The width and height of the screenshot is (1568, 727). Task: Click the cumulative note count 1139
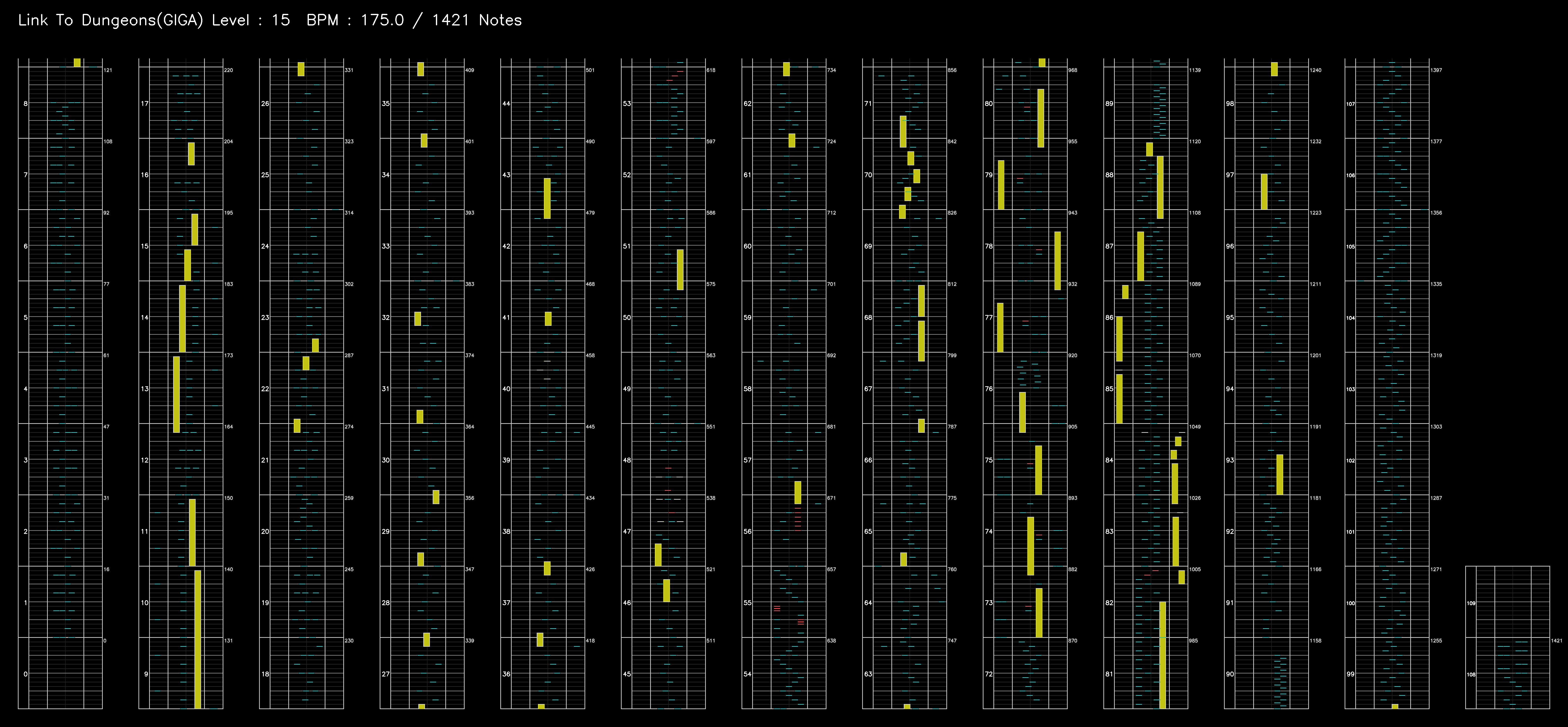click(1195, 71)
